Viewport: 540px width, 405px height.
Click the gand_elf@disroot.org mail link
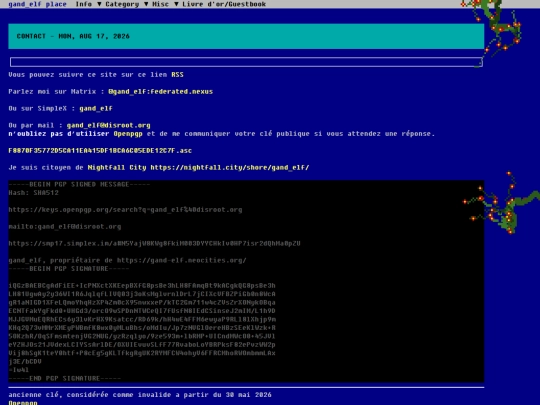coord(108,125)
